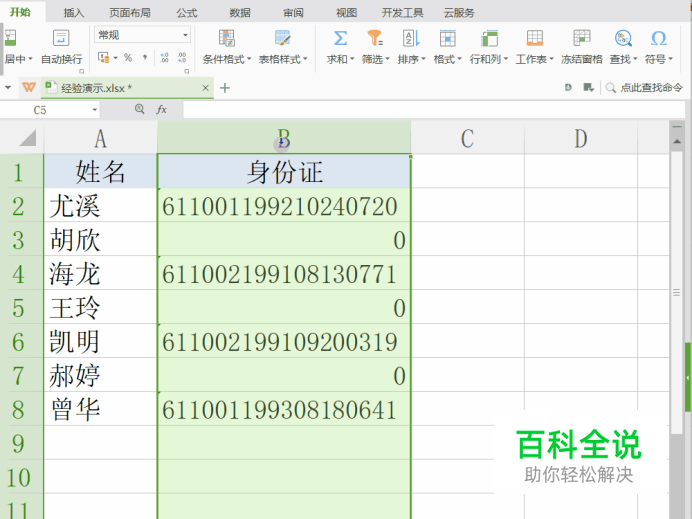
Task: Select row 5 header
Action: click(21, 308)
